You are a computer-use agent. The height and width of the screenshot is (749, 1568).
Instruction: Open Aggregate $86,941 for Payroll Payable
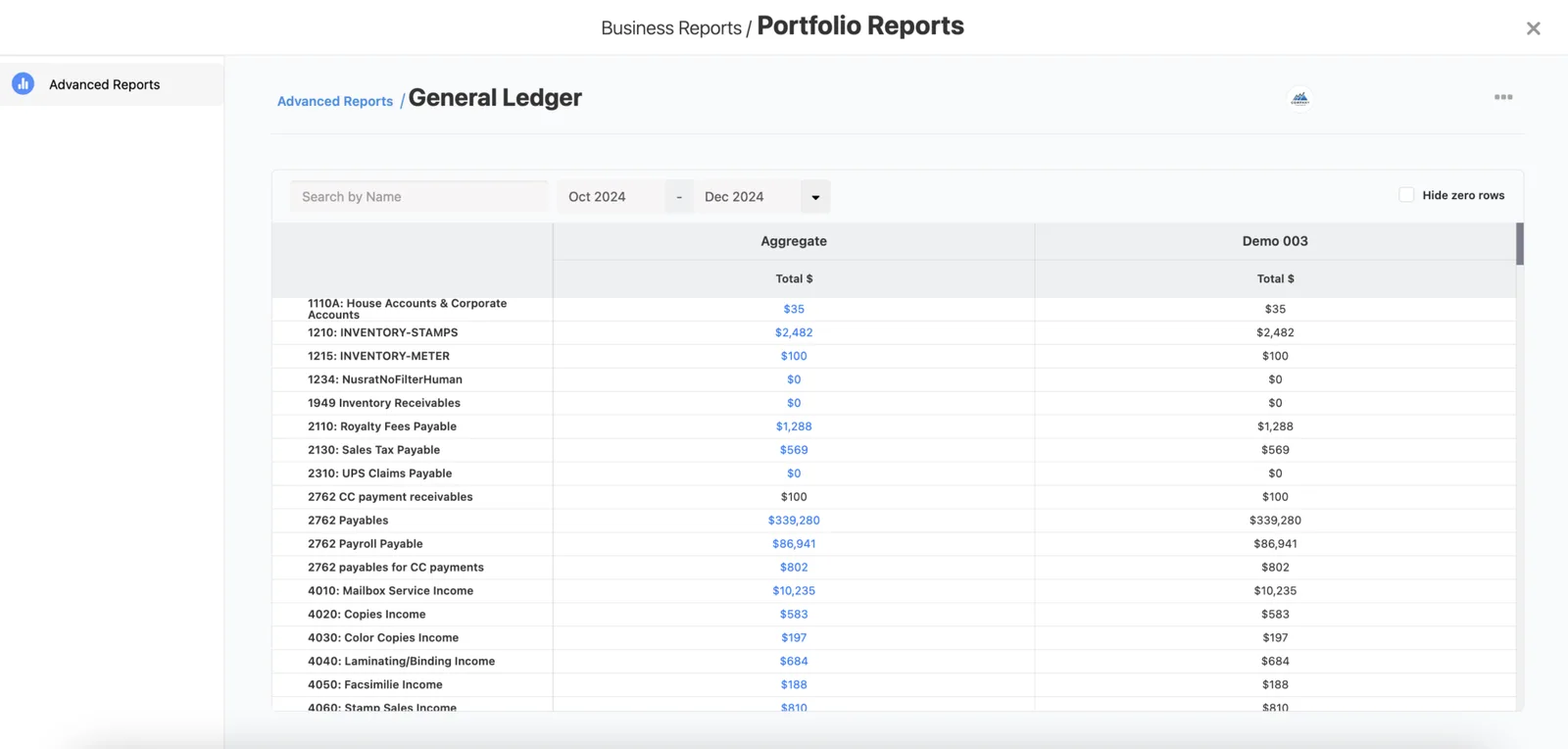(x=794, y=544)
